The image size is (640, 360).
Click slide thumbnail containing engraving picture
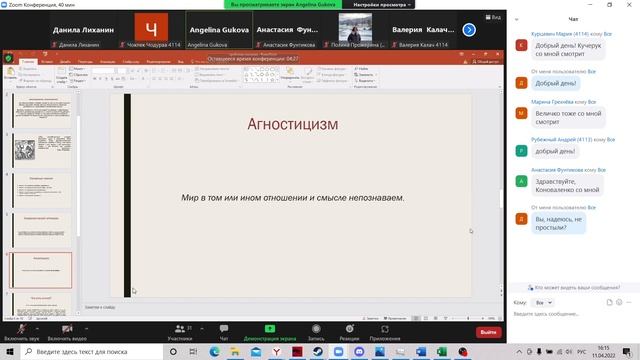(41, 150)
